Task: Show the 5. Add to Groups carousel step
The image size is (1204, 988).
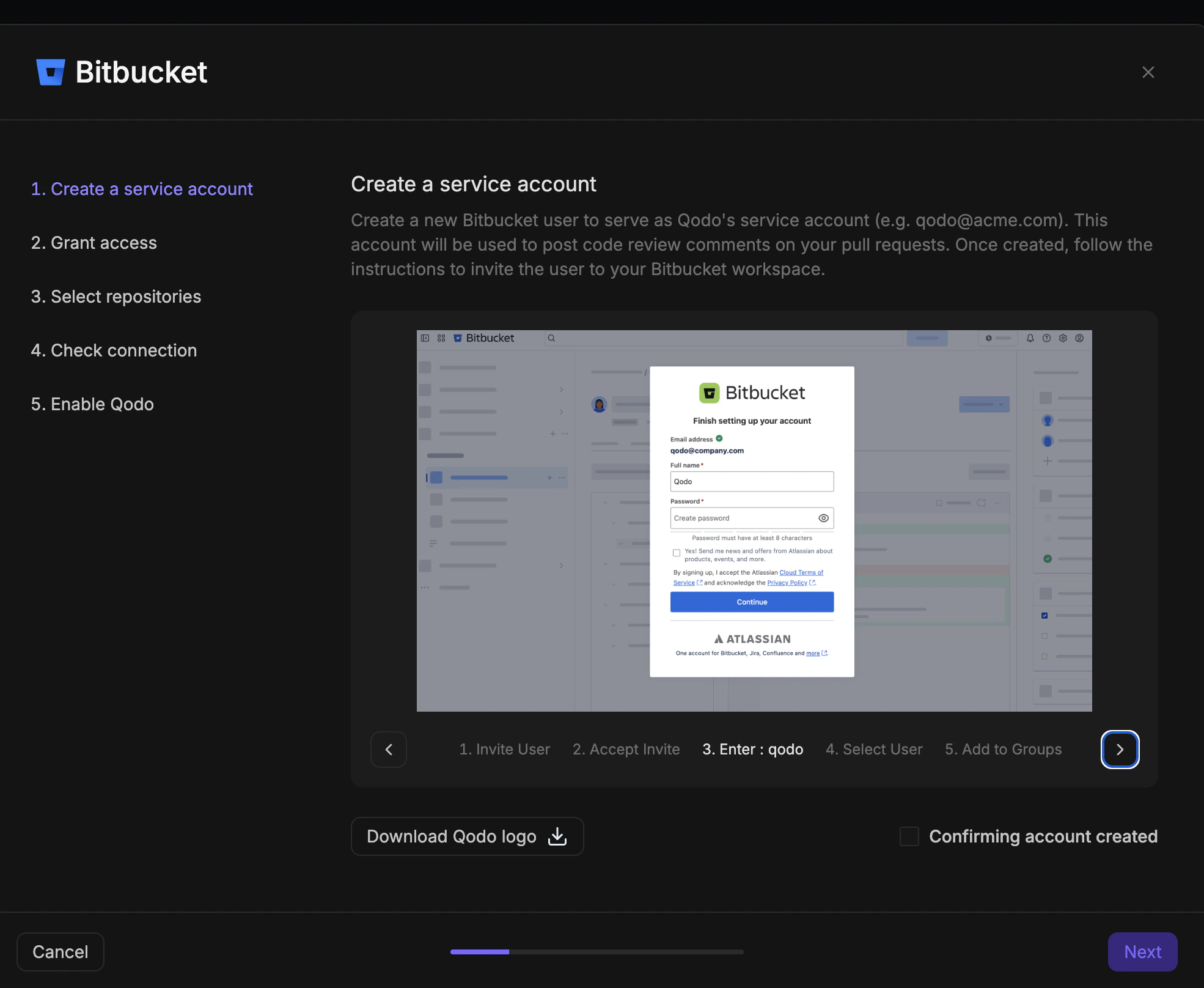Action: click(1003, 749)
